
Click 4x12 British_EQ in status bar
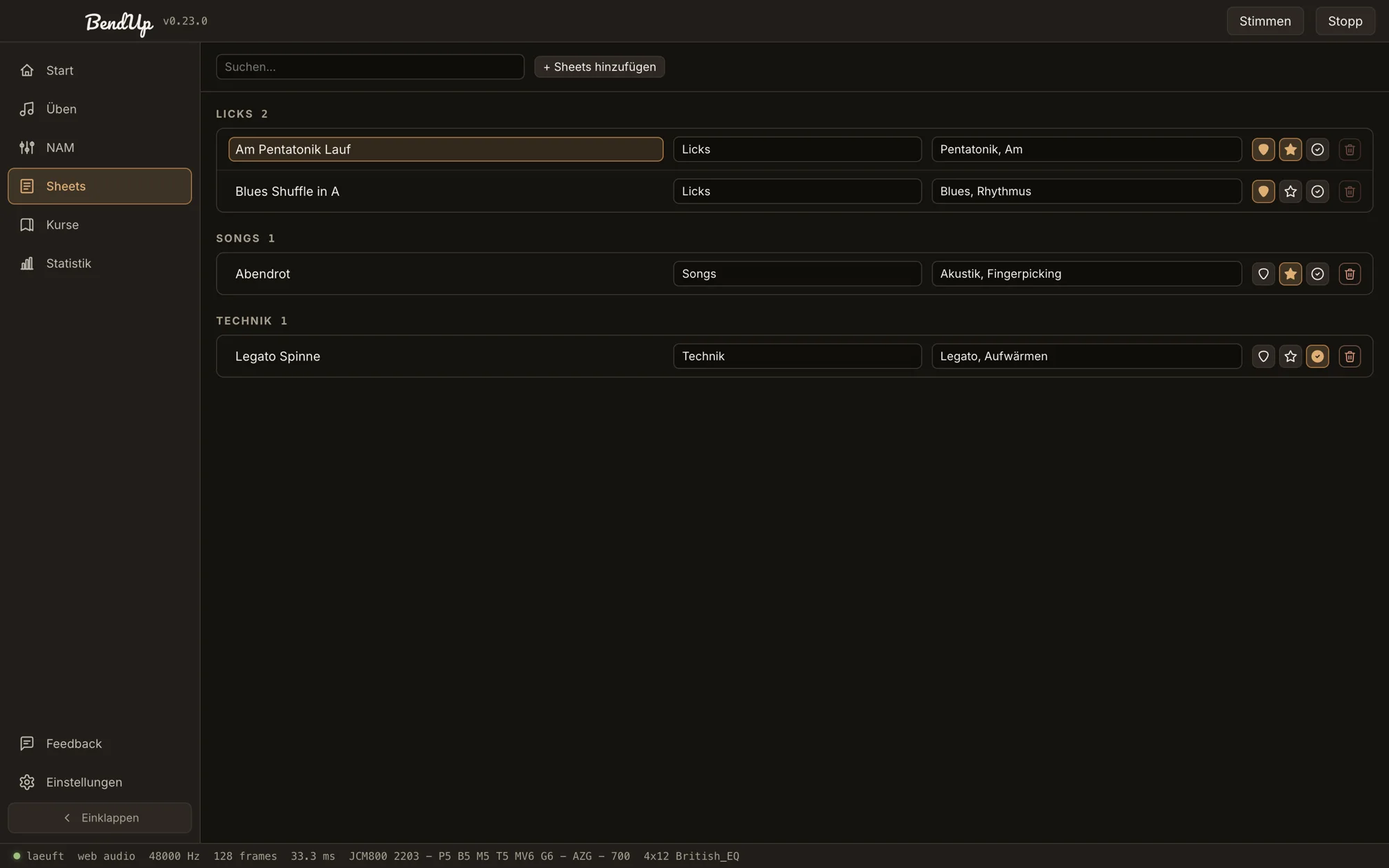(691, 856)
